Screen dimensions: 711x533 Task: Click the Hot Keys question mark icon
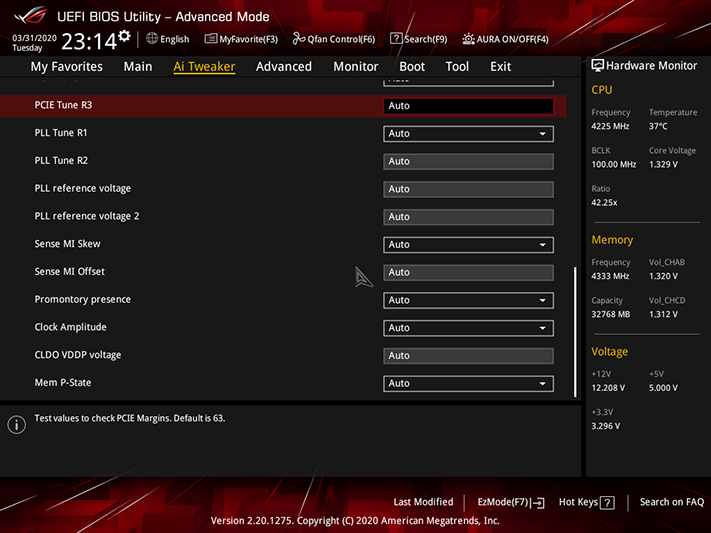[x=607, y=503]
